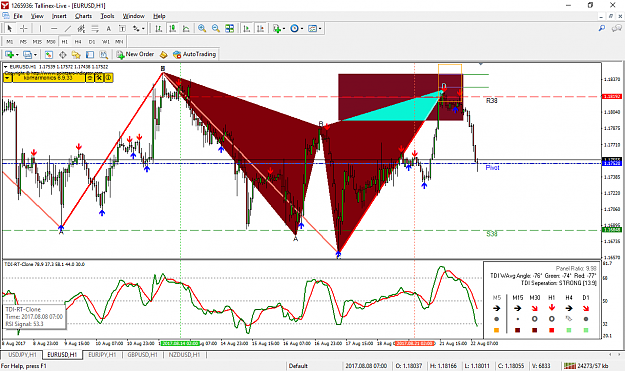The height and width of the screenshot is (371, 625).
Task: Open the search magnifier in top right
Action: click(x=602, y=28)
